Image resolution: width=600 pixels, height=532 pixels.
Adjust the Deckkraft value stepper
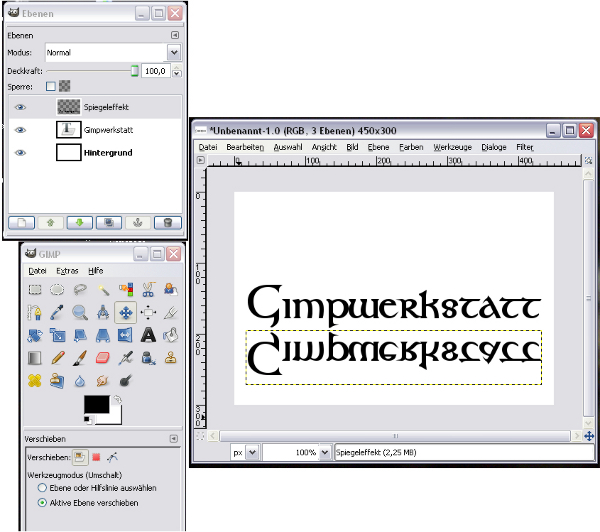click(177, 71)
